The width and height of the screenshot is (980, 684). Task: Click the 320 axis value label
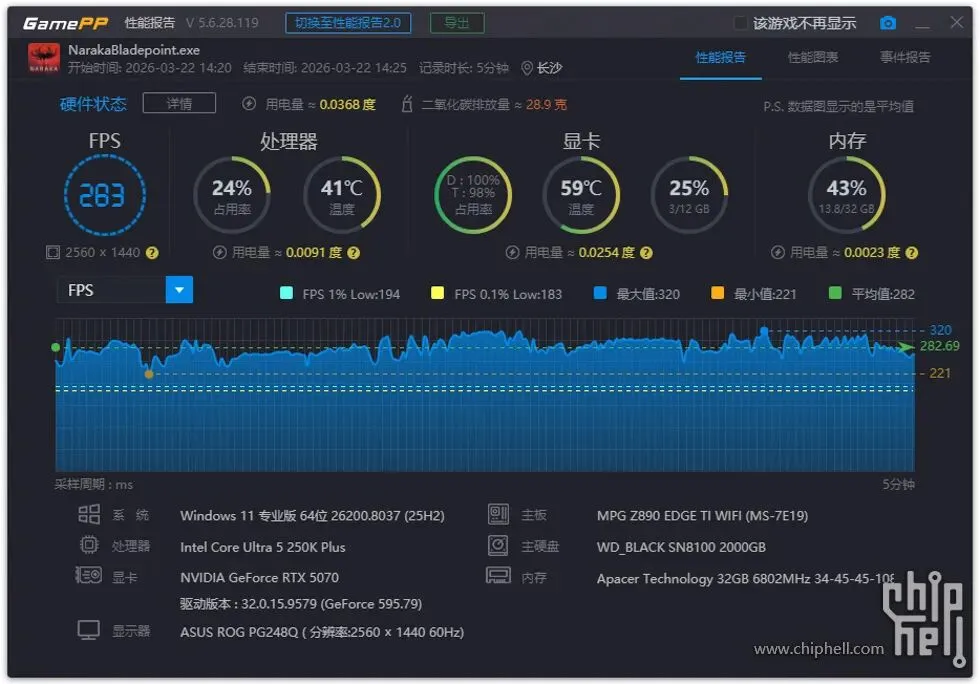941,330
